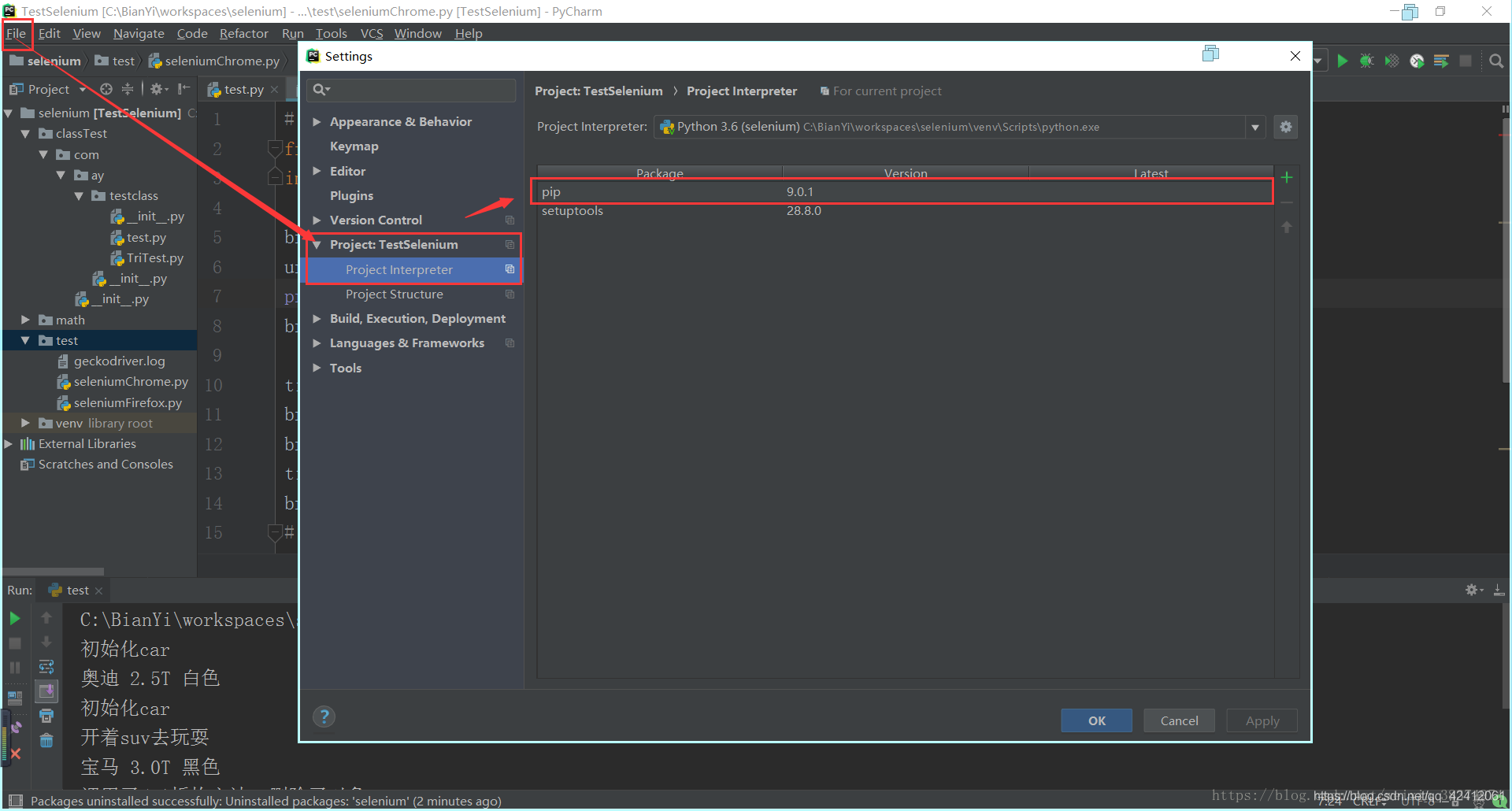
Task: Install a package with the green plus
Action: pos(1287,177)
